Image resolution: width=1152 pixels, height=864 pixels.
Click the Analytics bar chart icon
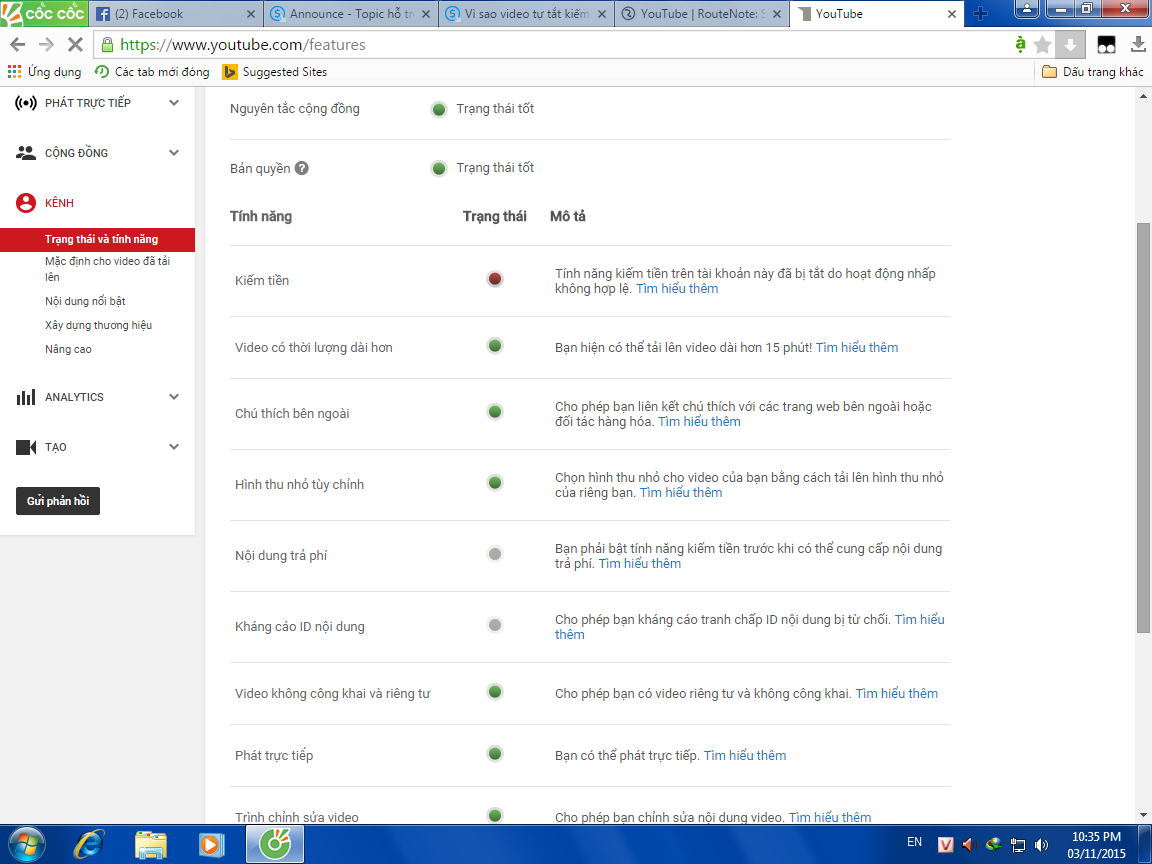point(26,397)
